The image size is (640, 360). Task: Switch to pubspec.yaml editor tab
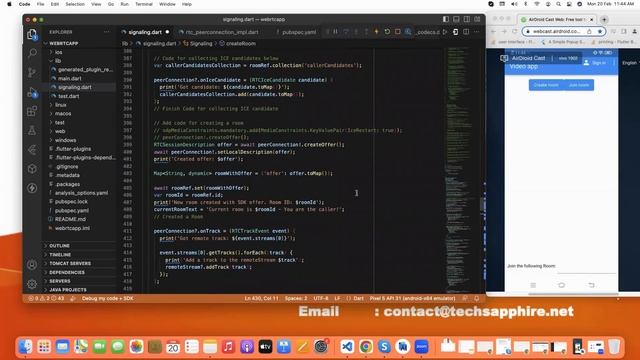click(x=299, y=32)
